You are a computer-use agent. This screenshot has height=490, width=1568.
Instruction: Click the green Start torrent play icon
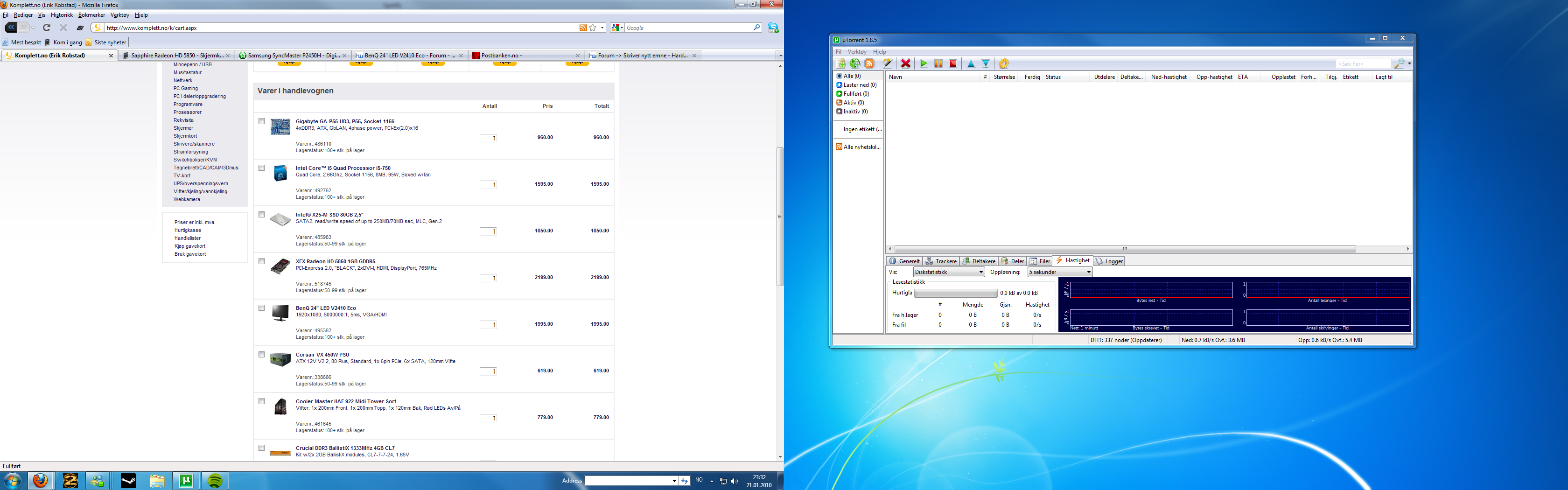(x=924, y=64)
